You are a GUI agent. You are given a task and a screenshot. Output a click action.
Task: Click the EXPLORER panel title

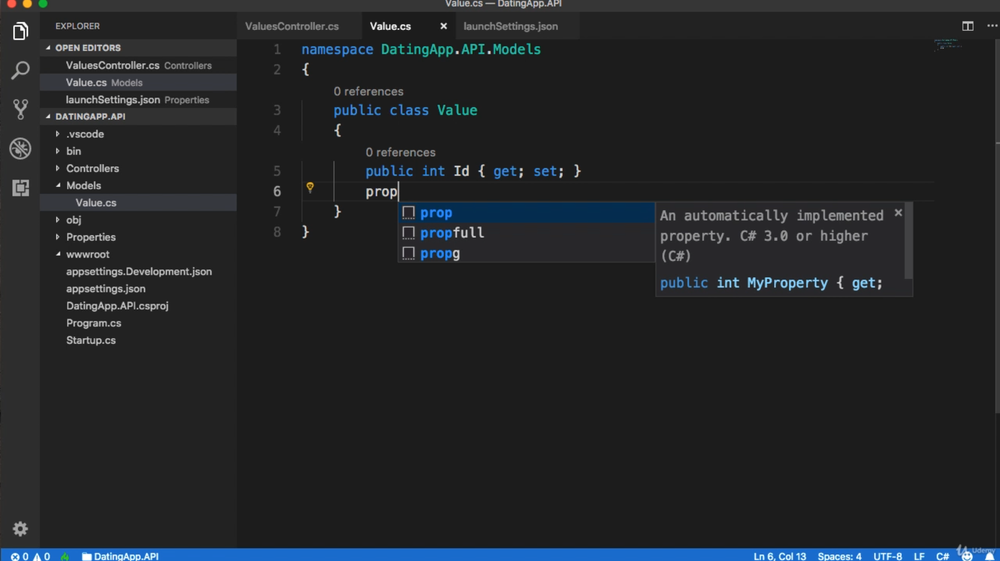77,26
